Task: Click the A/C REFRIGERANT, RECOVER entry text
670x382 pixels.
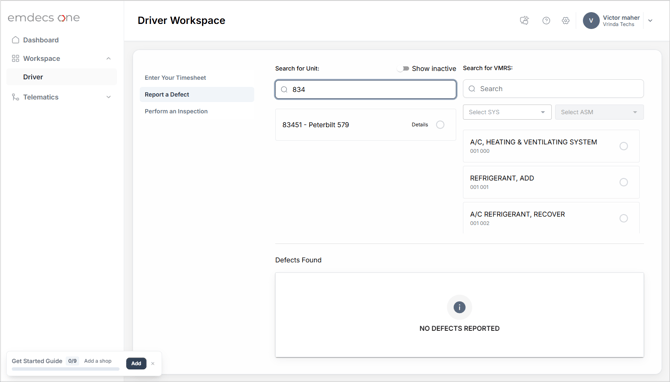Action: coord(517,214)
